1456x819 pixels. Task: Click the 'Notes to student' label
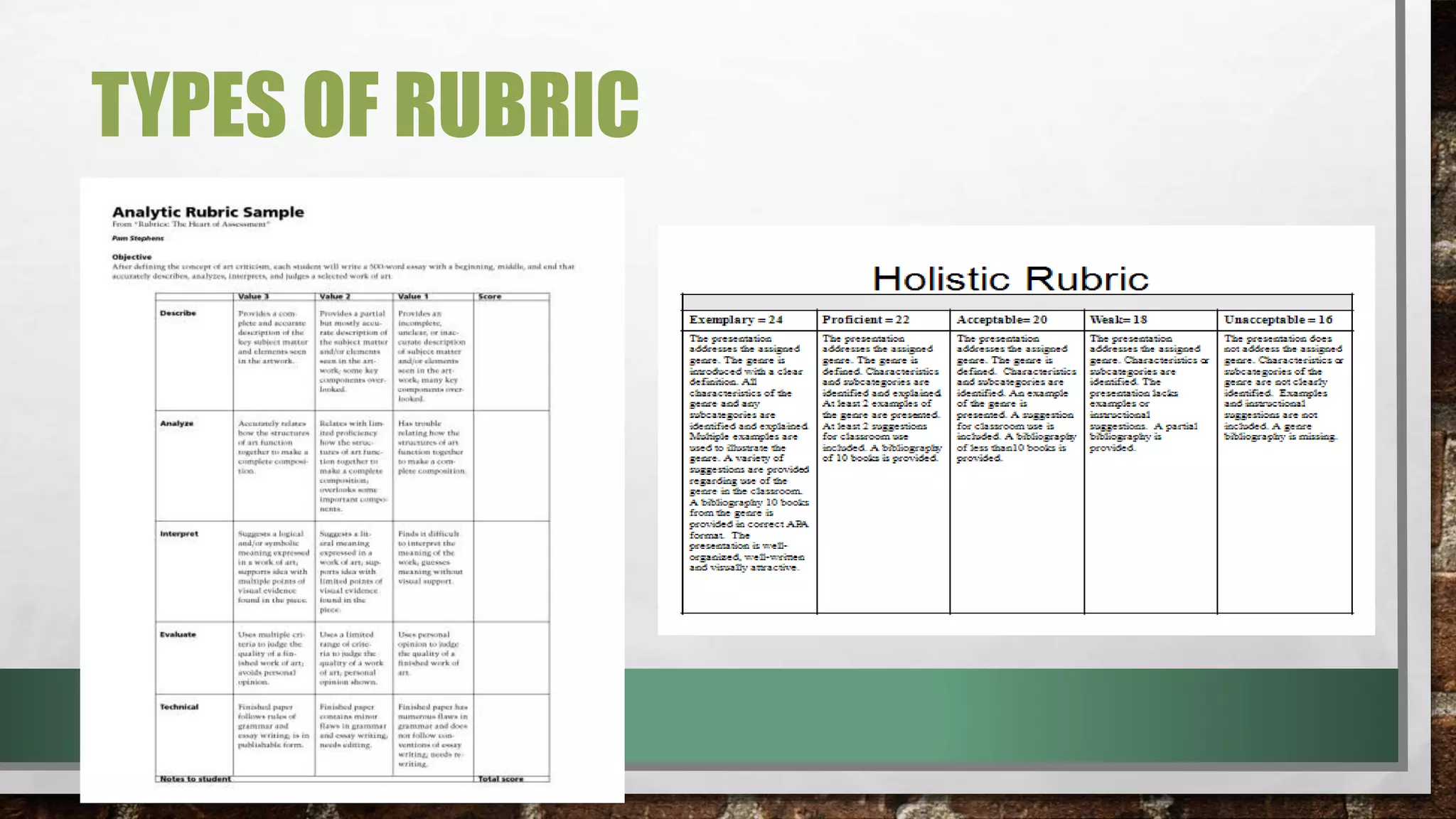[x=196, y=778]
